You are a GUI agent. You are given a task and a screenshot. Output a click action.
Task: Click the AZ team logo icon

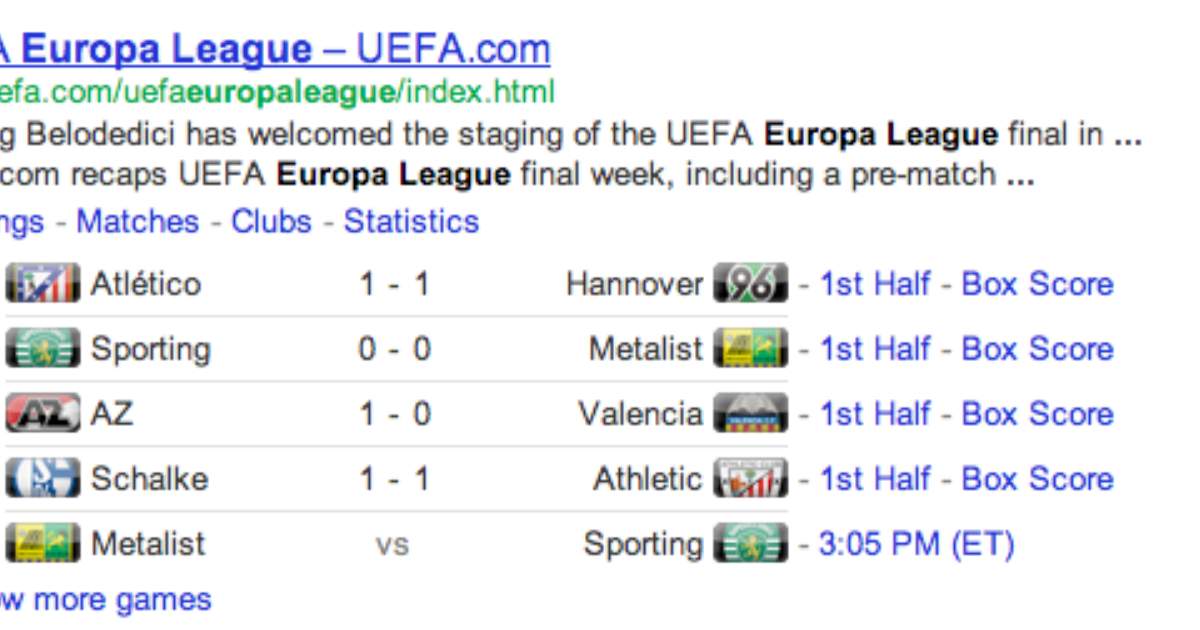(42, 414)
